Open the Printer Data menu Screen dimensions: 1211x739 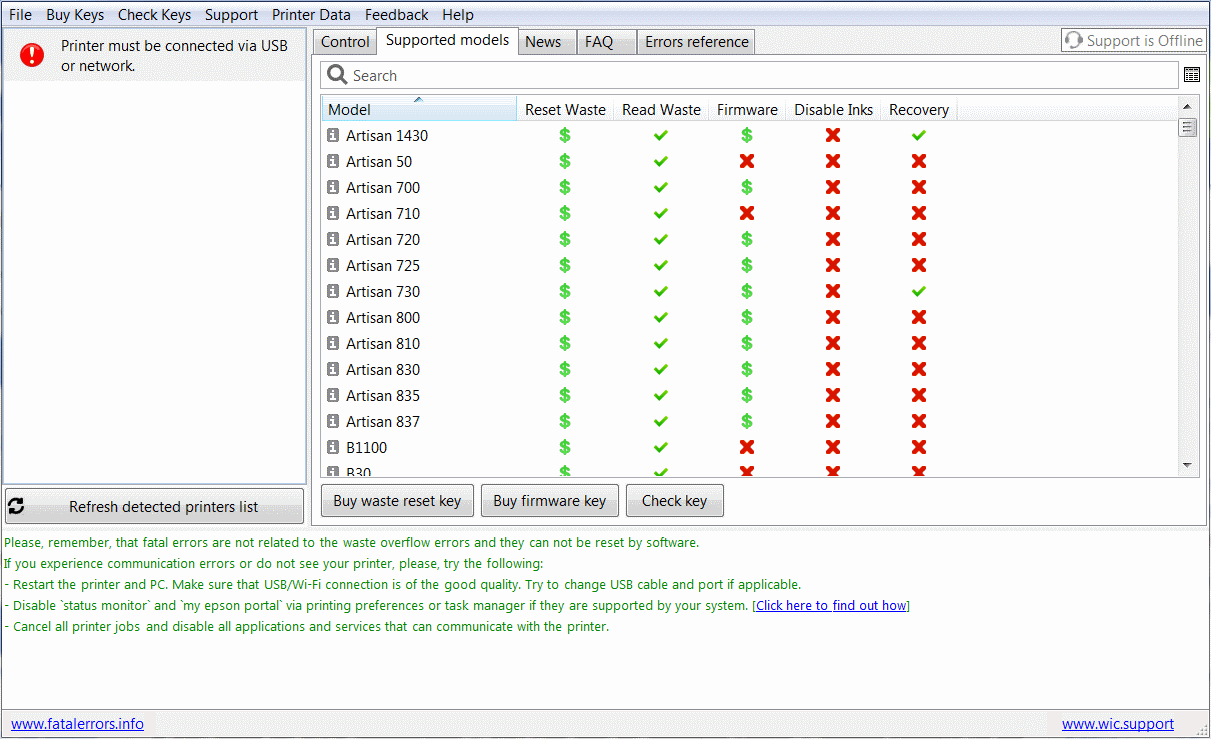click(x=311, y=15)
